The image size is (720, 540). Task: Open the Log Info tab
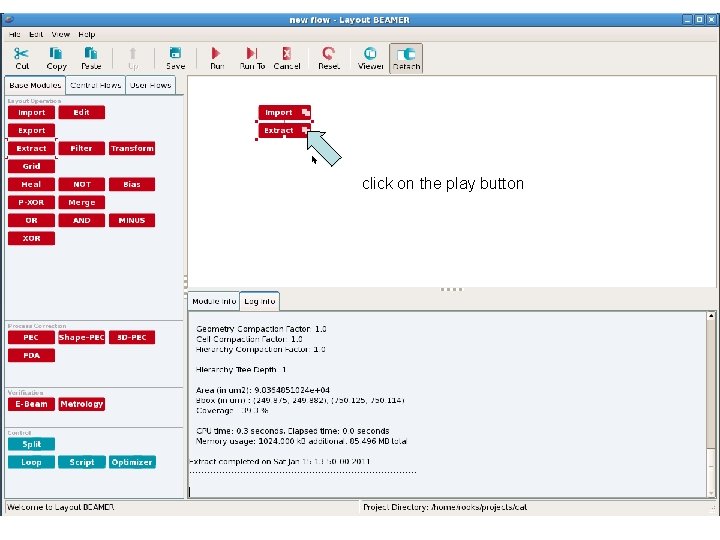point(259,301)
